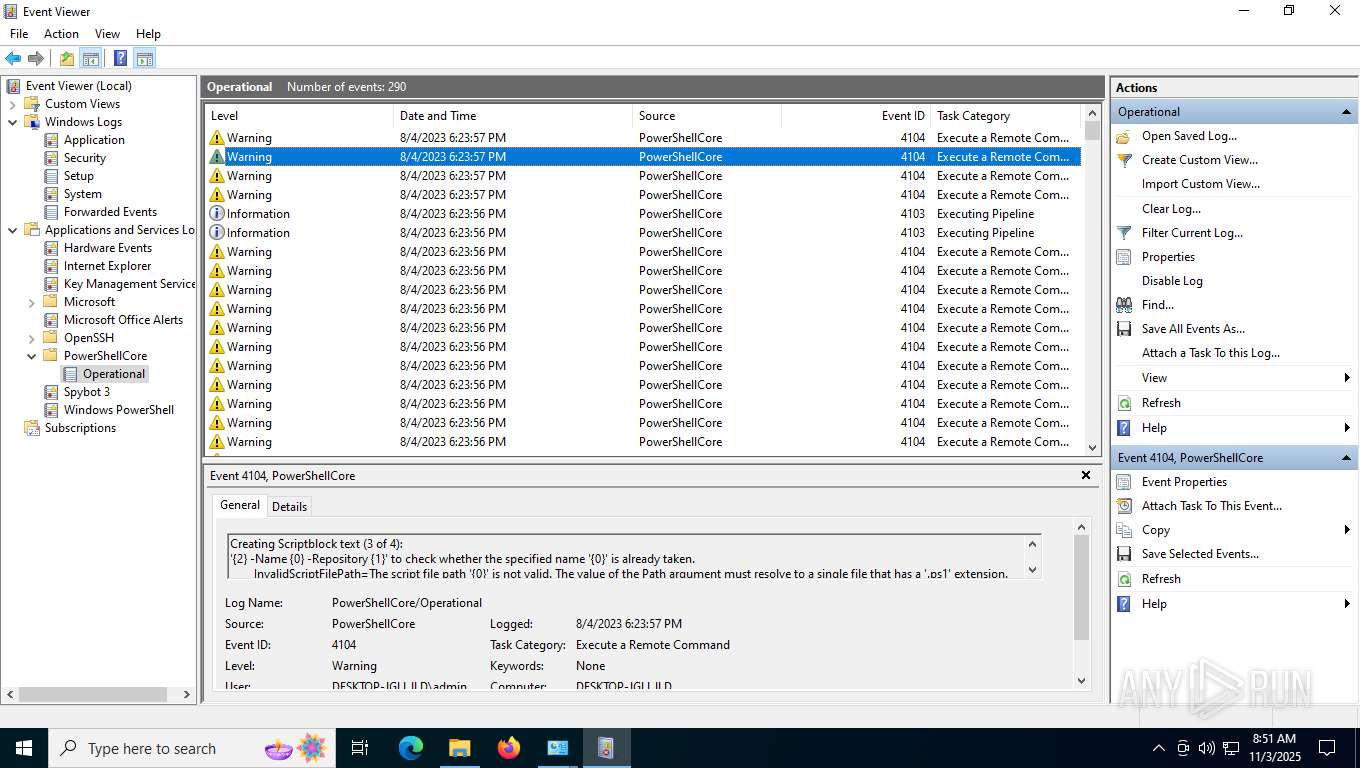Click Find action with binoculars icon
Viewport: 1360px width, 768px height.
coord(1157,305)
